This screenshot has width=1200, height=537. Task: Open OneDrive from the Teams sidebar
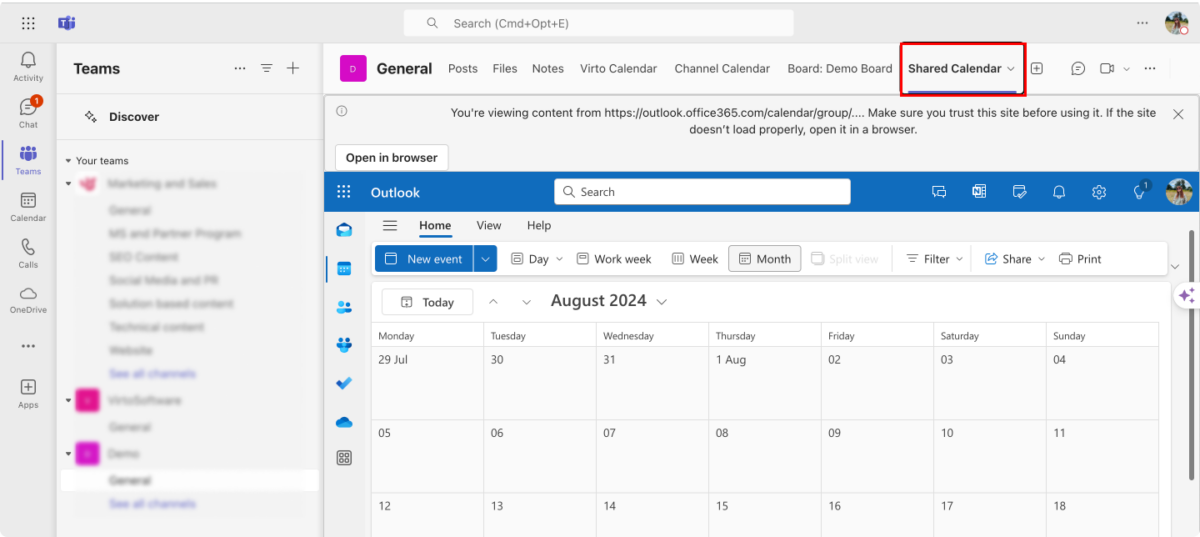point(28,299)
